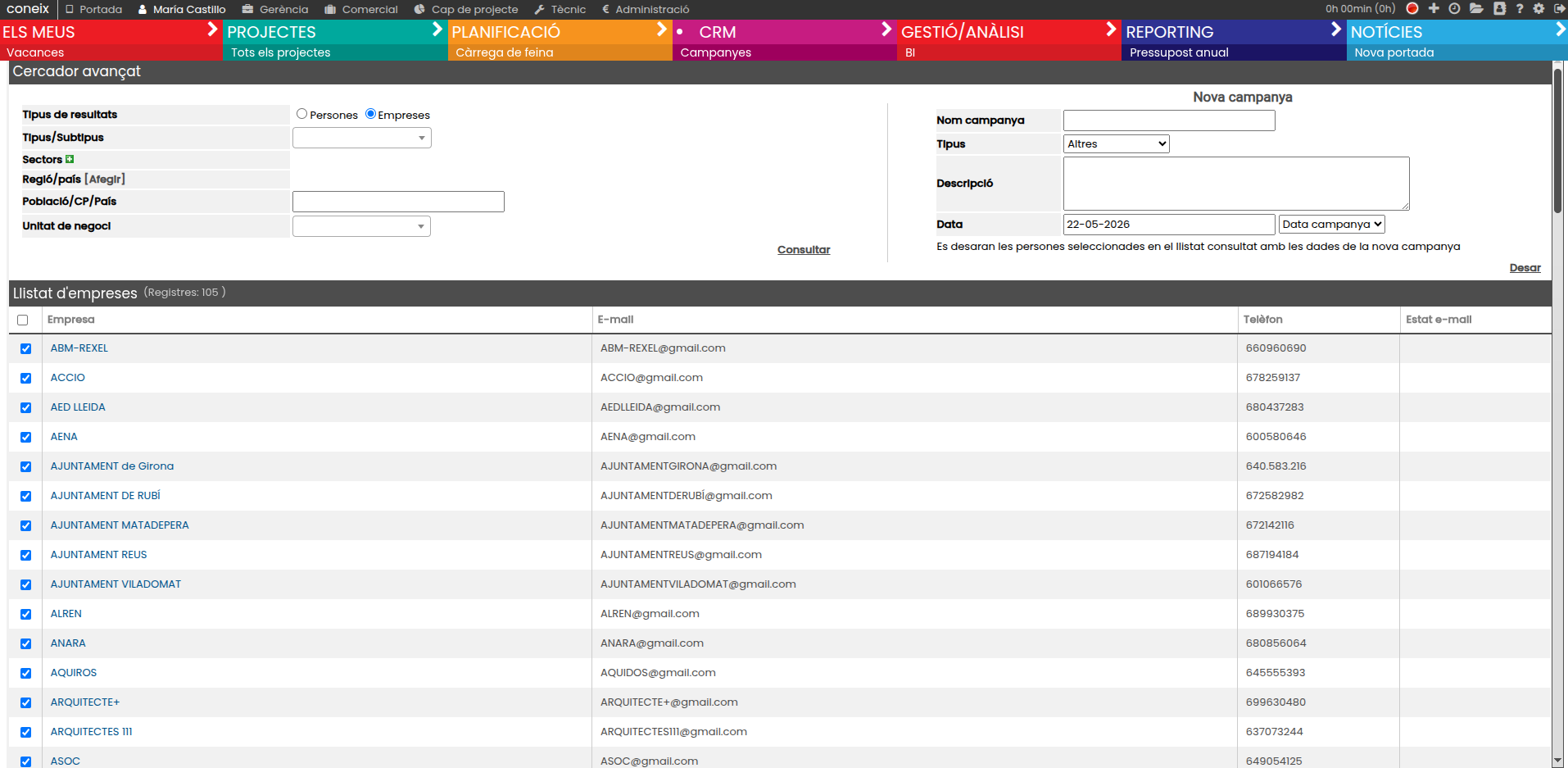Open the contacts address book icon
The height and width of the screenshot is (768, 1568).
click(x=1499, y=8)
